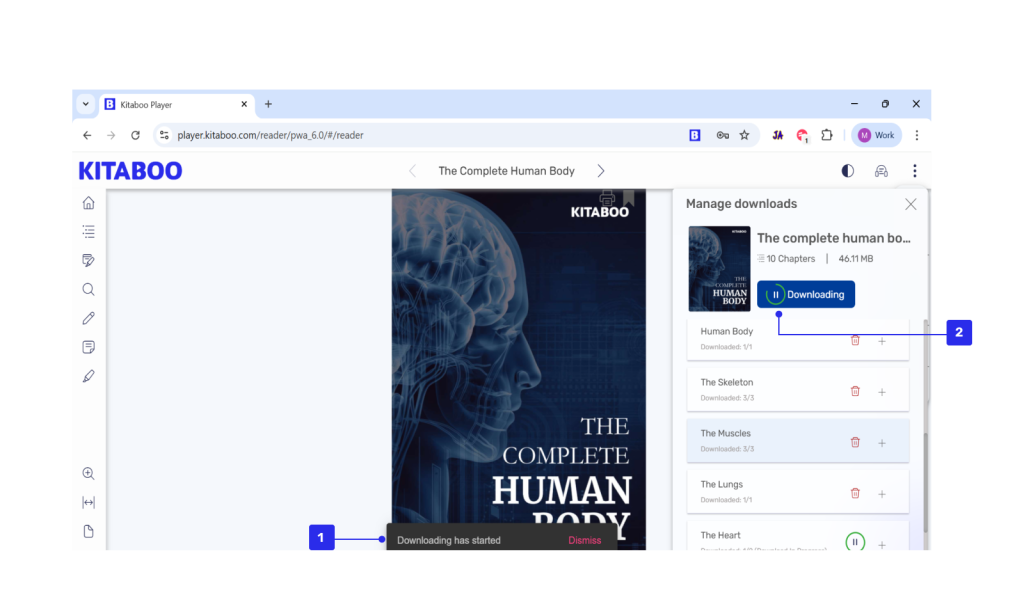Close the Kitaboo Player tab

244,104
